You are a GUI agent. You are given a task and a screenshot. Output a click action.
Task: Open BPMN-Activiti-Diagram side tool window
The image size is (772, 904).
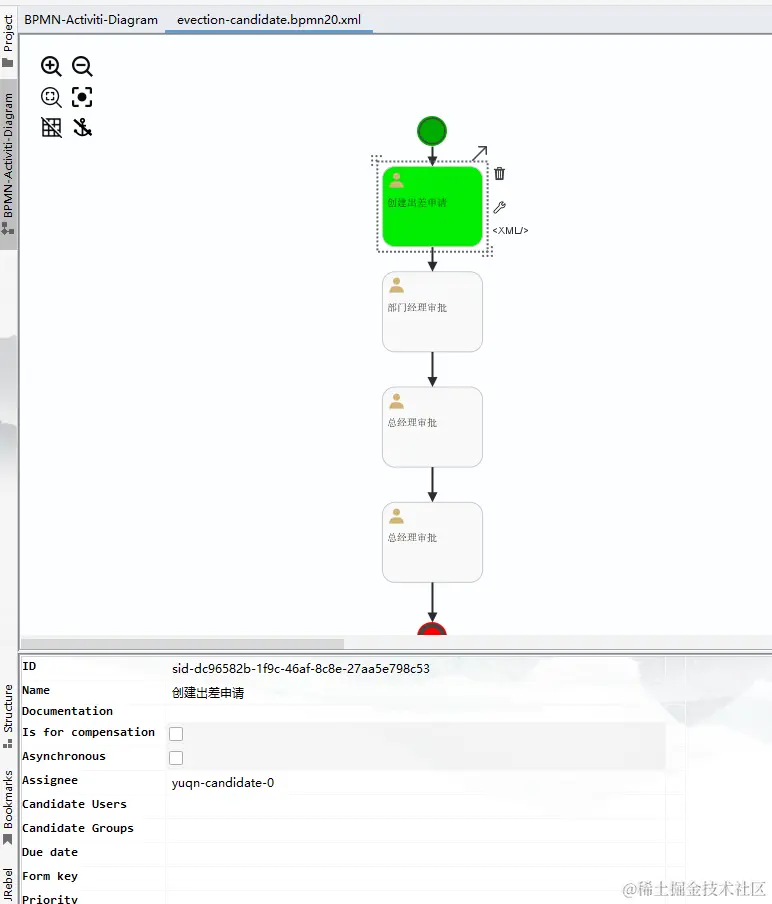(x=9, y=164)
